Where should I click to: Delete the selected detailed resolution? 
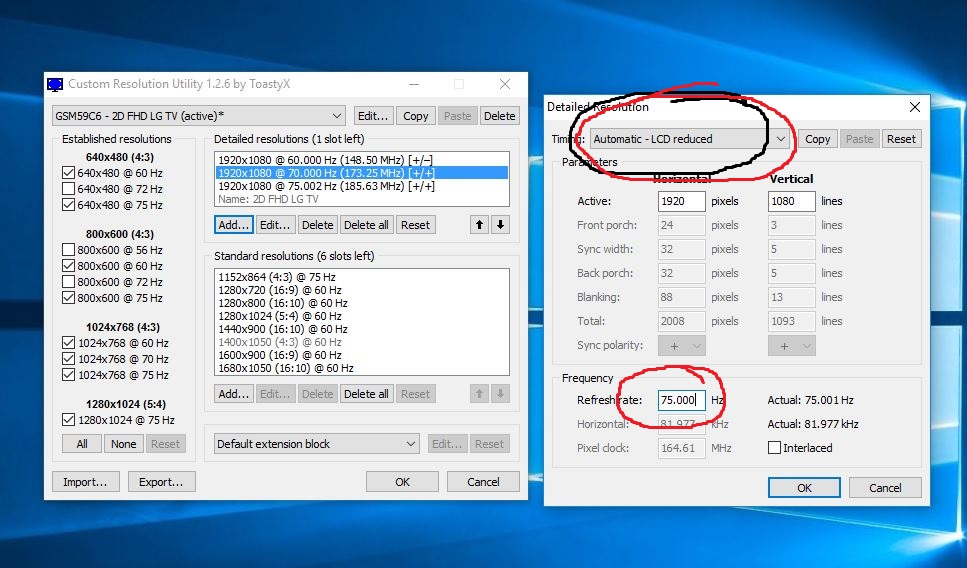318,225
